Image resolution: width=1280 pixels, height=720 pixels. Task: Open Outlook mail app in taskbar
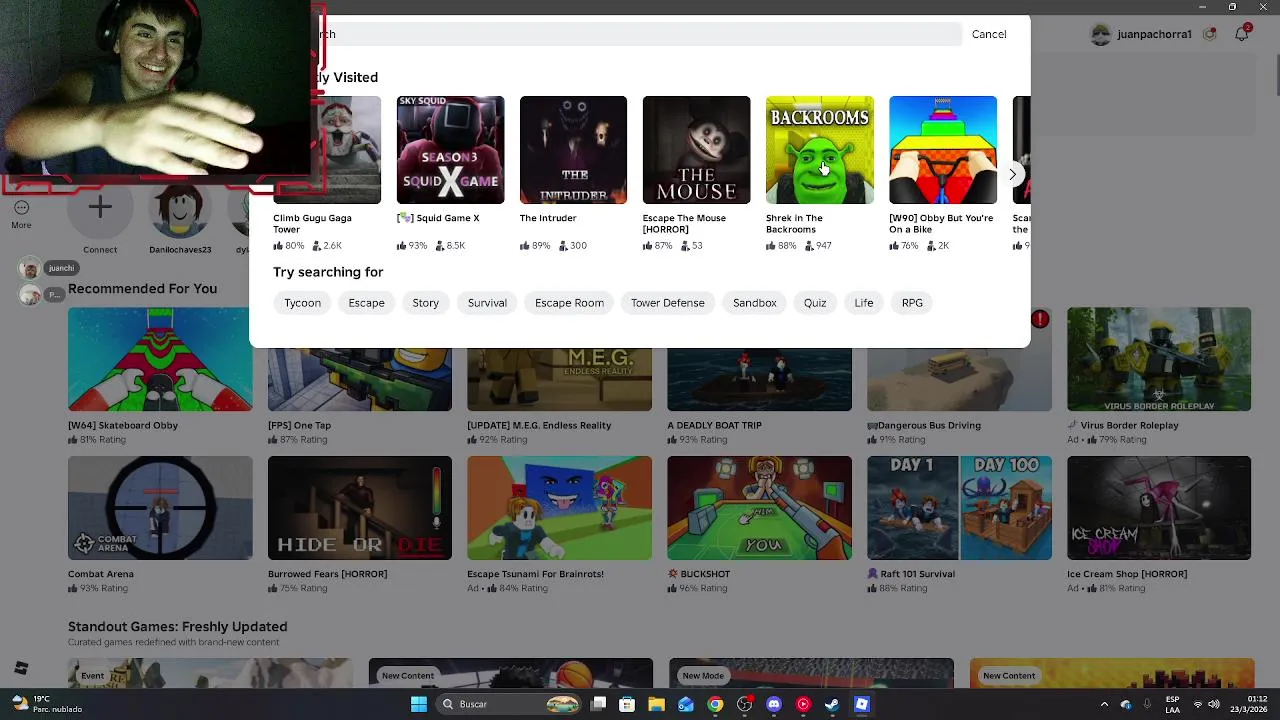click(x=686, y=704)
